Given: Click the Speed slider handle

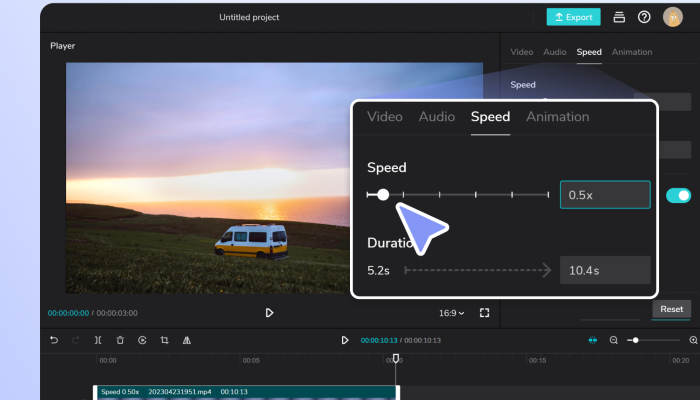Looking at the screenshot, I should pyautogui.click(x=383, y=195).
